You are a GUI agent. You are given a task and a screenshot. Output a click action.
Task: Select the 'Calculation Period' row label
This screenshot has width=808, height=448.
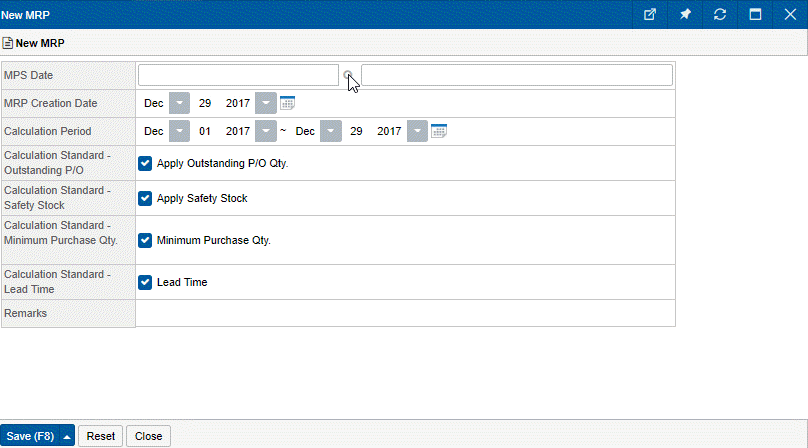coord(47,131)
